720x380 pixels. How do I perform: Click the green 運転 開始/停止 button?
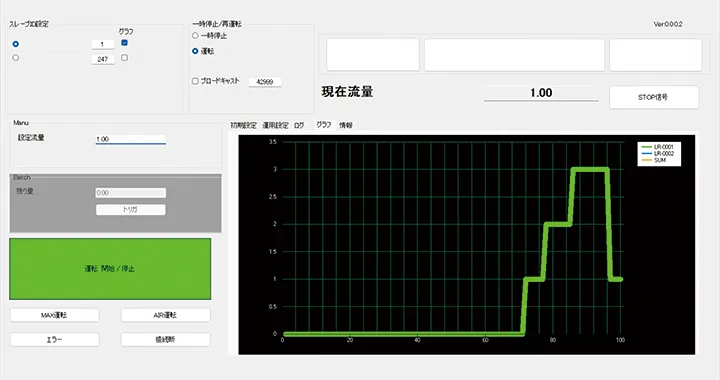(110, 268)
